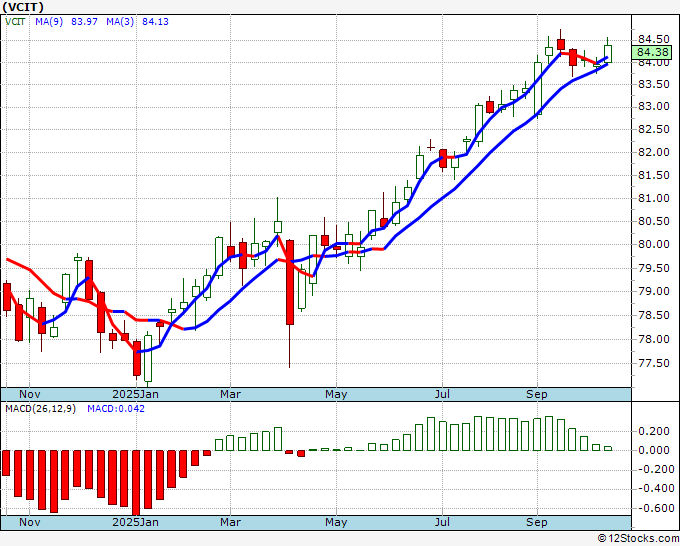Click the 80.50 price axis label
The image size is (680, 546).
653,221
